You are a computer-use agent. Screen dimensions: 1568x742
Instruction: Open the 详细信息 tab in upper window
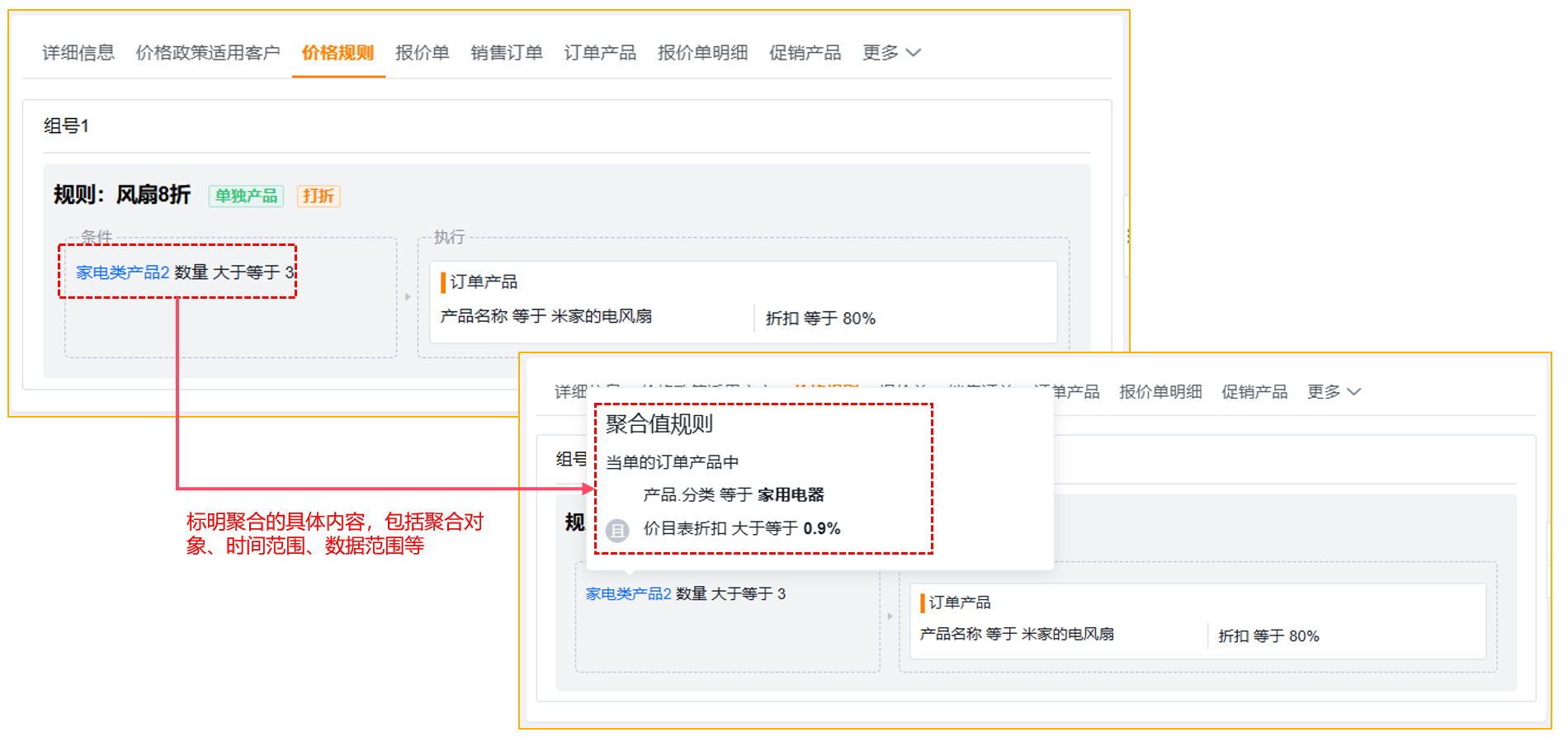78,53
